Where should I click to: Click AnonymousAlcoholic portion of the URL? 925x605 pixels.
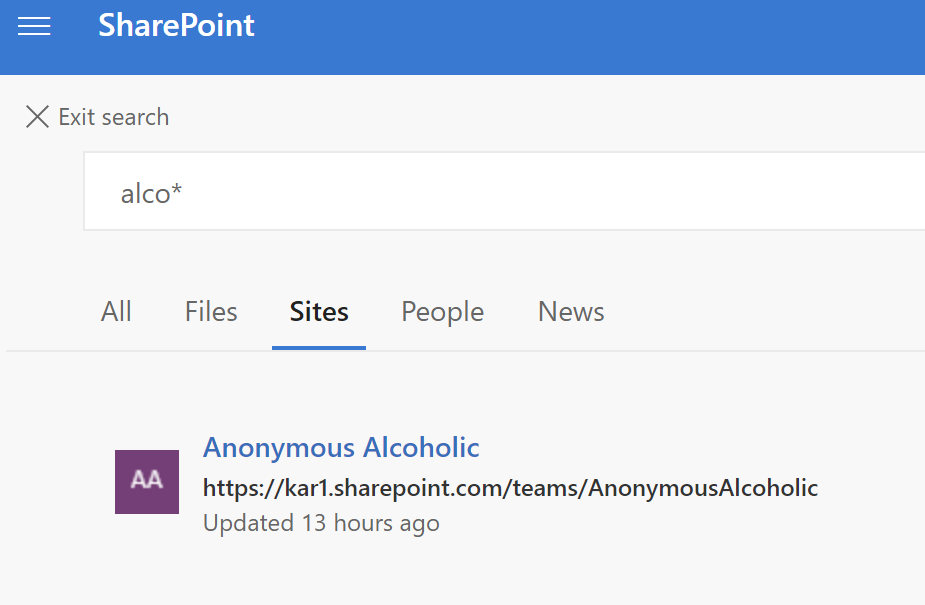[x=703, y=488]
